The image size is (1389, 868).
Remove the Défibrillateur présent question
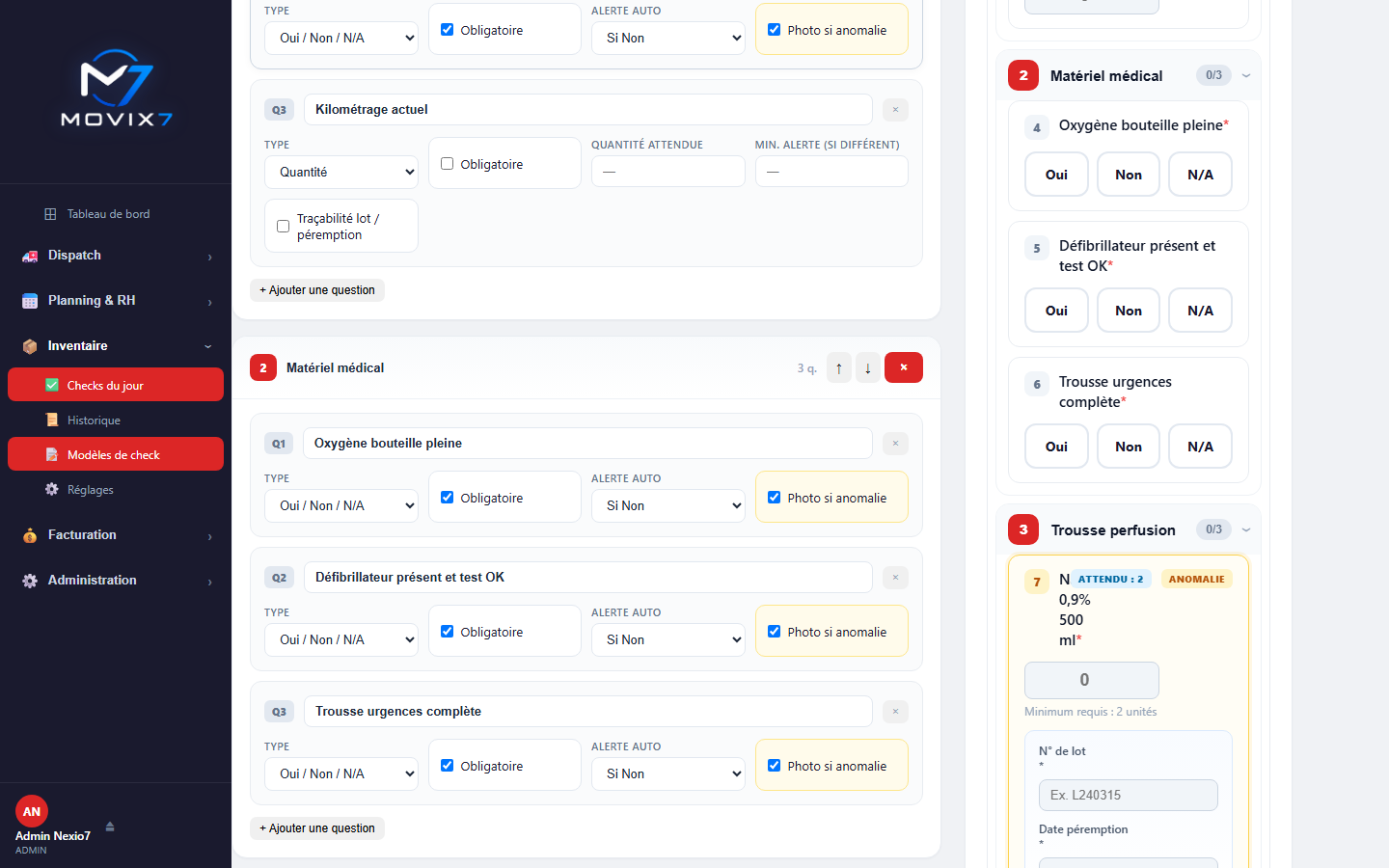coord(895,578)
